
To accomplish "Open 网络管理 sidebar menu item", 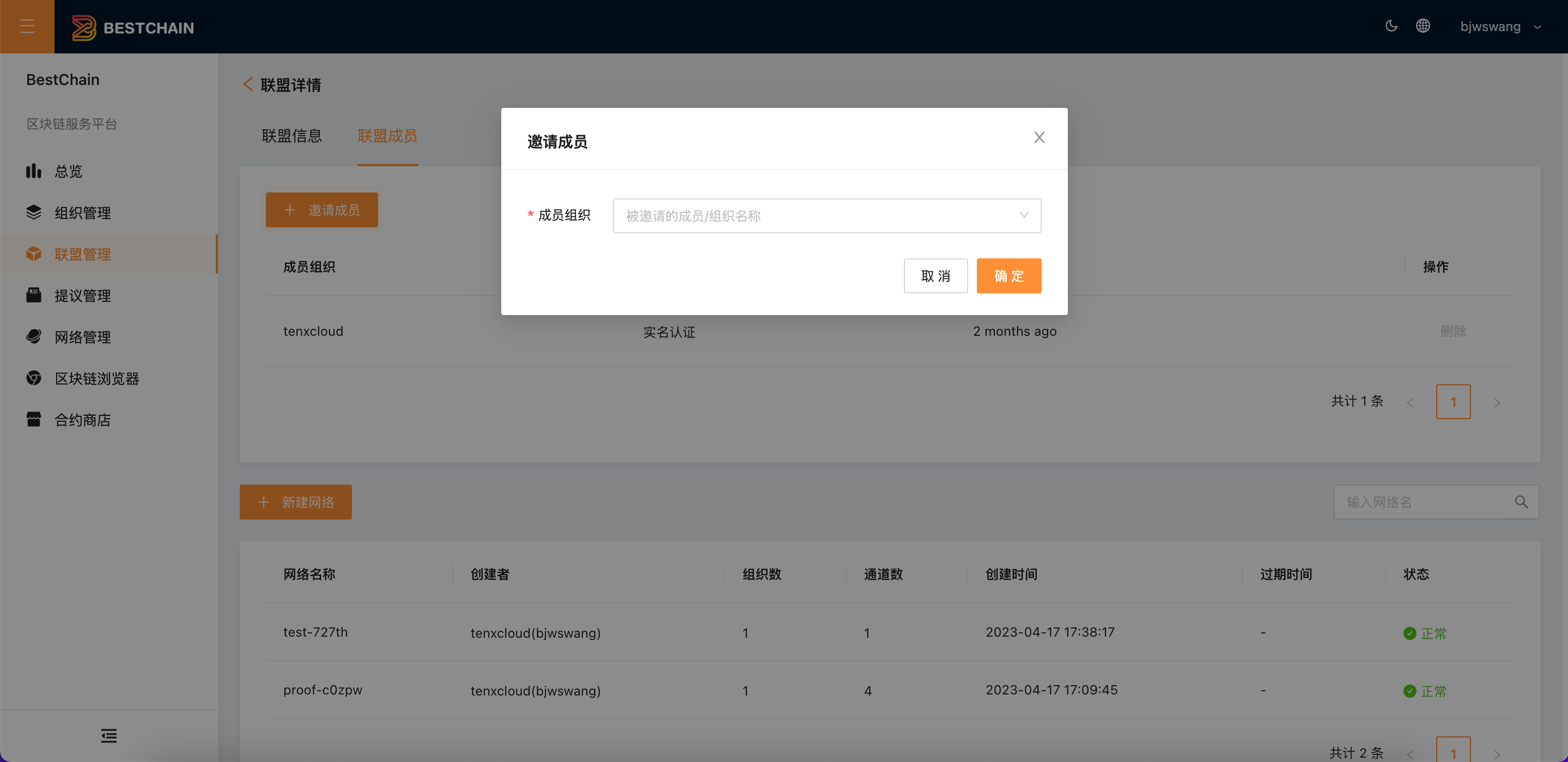I will pyautogui.click(x=109, y=337).
